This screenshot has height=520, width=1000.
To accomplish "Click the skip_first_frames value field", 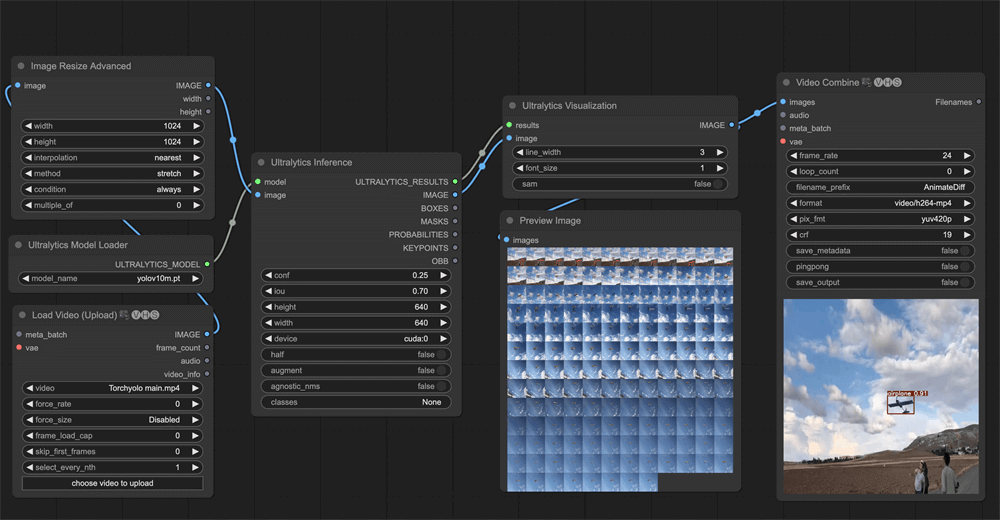I will 113,452.
